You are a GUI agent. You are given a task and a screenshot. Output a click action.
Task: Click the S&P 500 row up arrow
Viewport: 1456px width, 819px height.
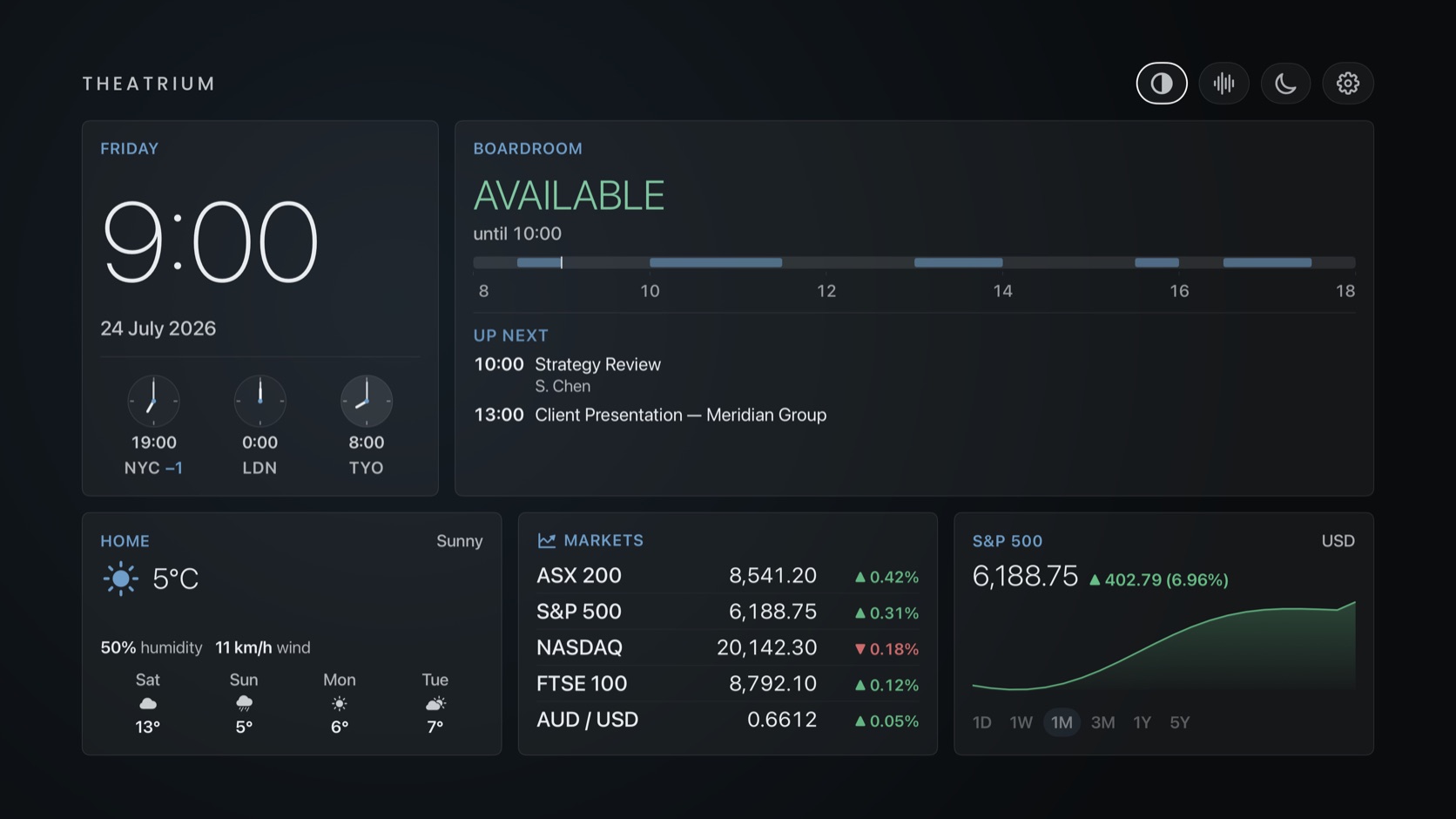860,613
